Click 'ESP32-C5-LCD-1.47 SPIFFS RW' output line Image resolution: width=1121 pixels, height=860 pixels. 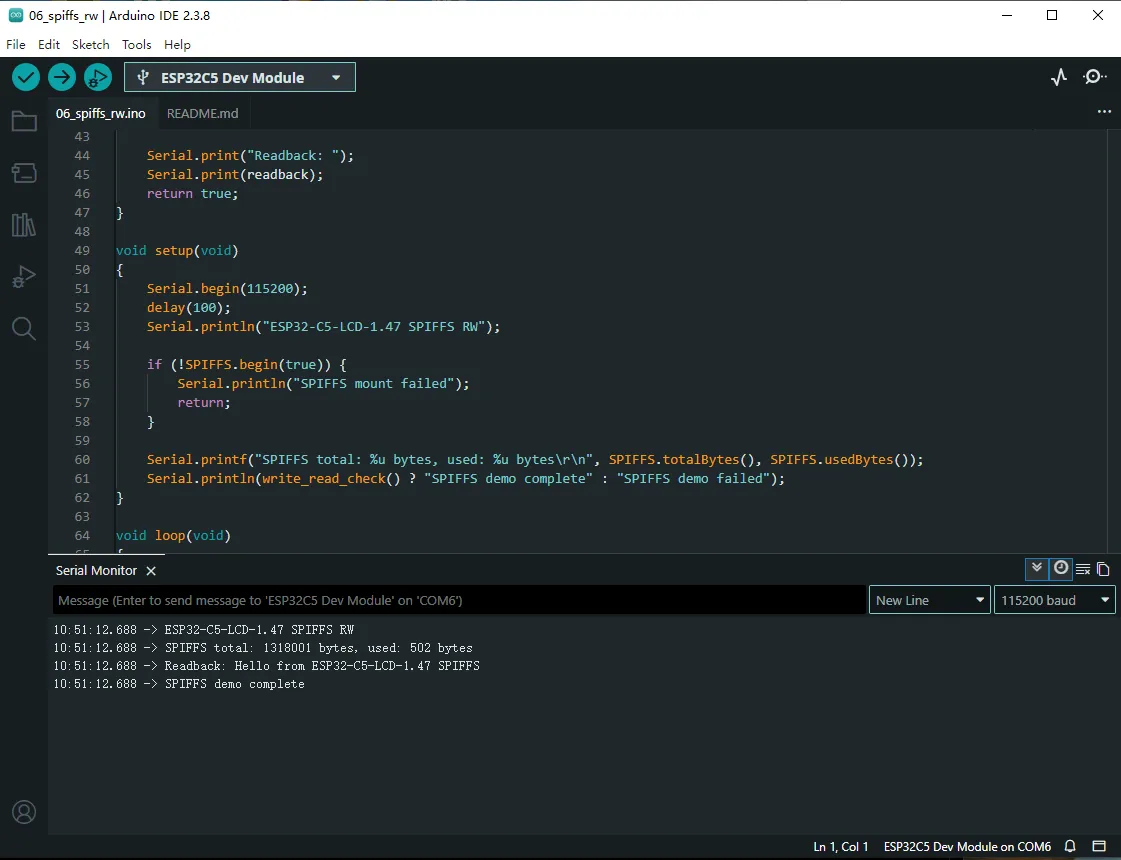click(x=259, y=630)
